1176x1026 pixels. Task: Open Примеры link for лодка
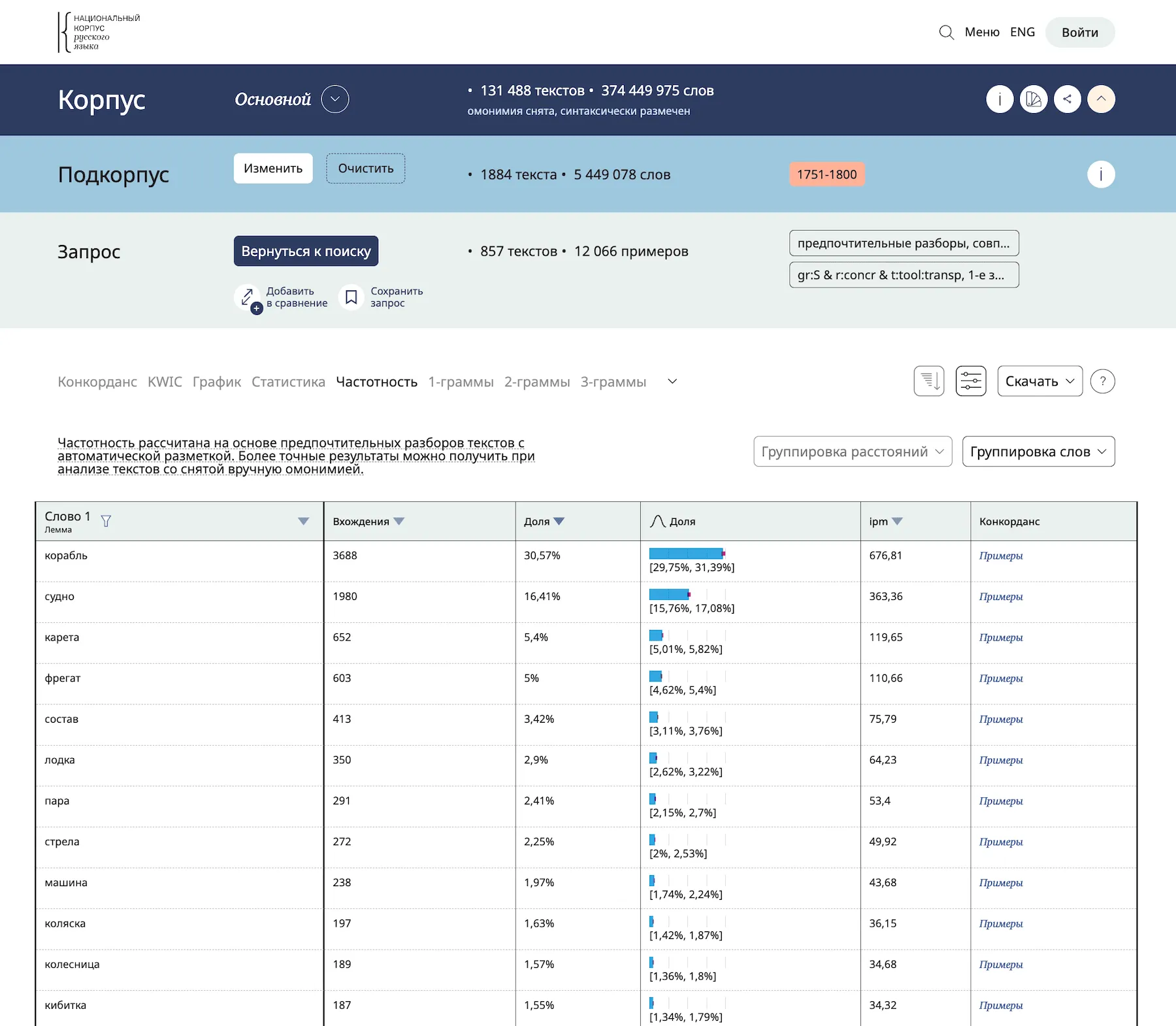coord(1001,760)
